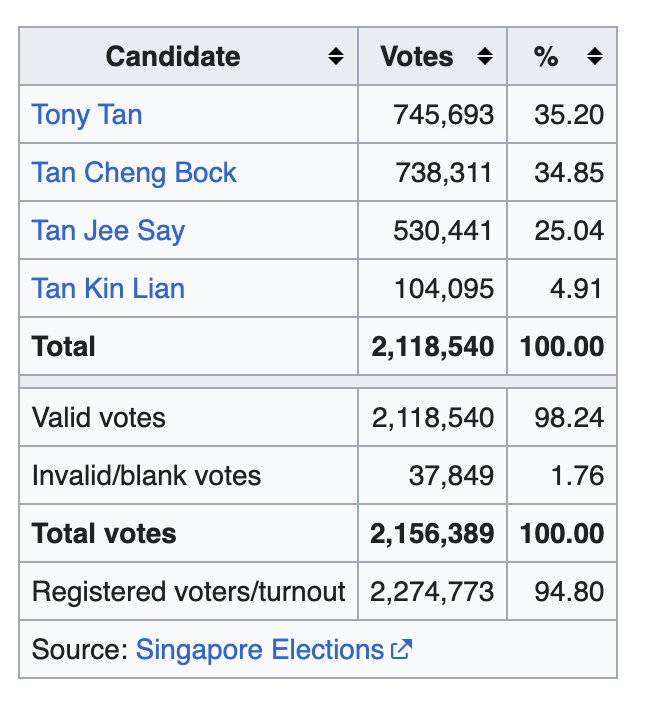Sort table by Candidate column arrows
Image resolution: width=648 pixels, height=714 pixels.
click(336, 56)
